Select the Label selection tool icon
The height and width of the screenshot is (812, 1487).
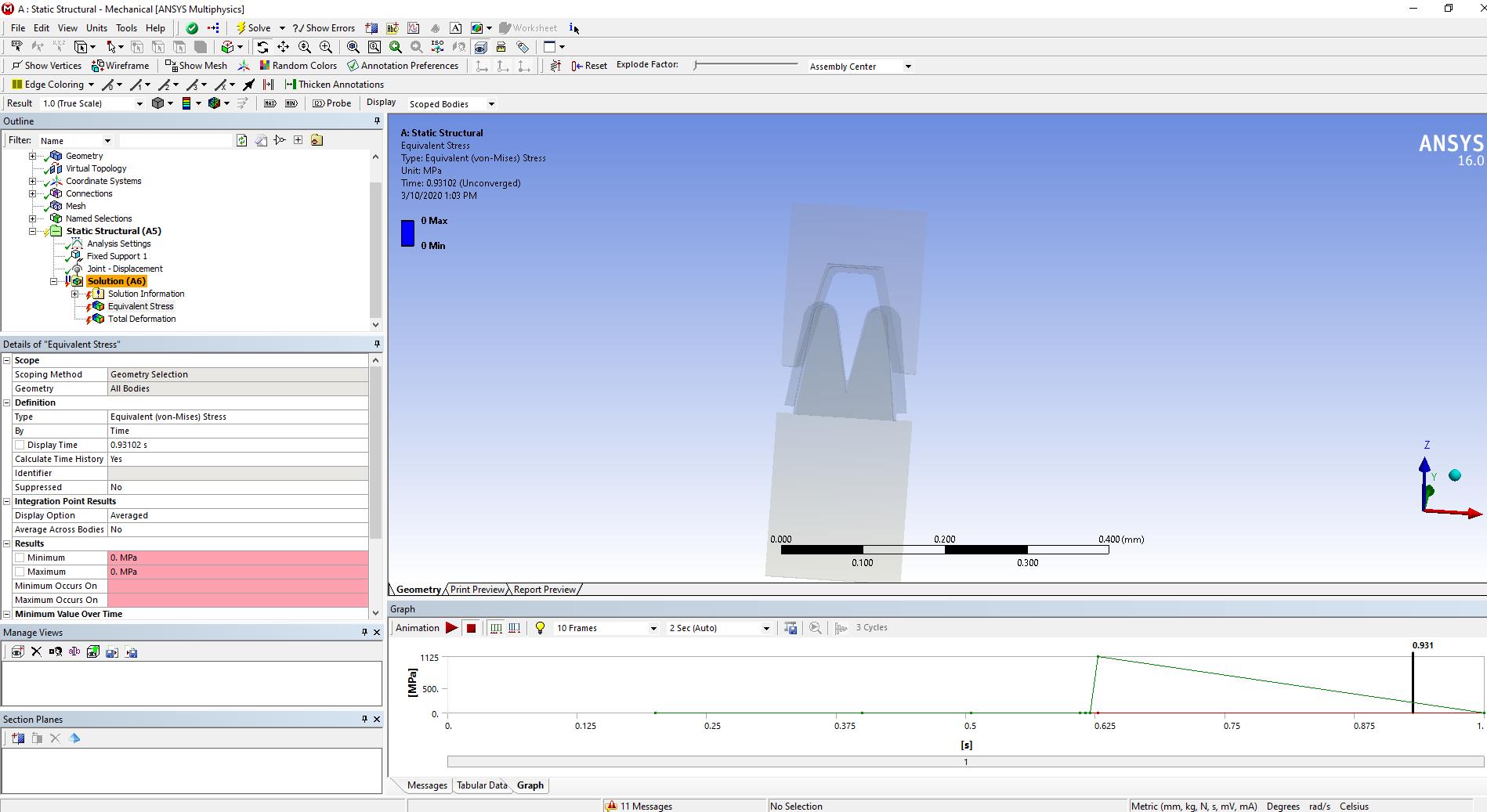16,47
